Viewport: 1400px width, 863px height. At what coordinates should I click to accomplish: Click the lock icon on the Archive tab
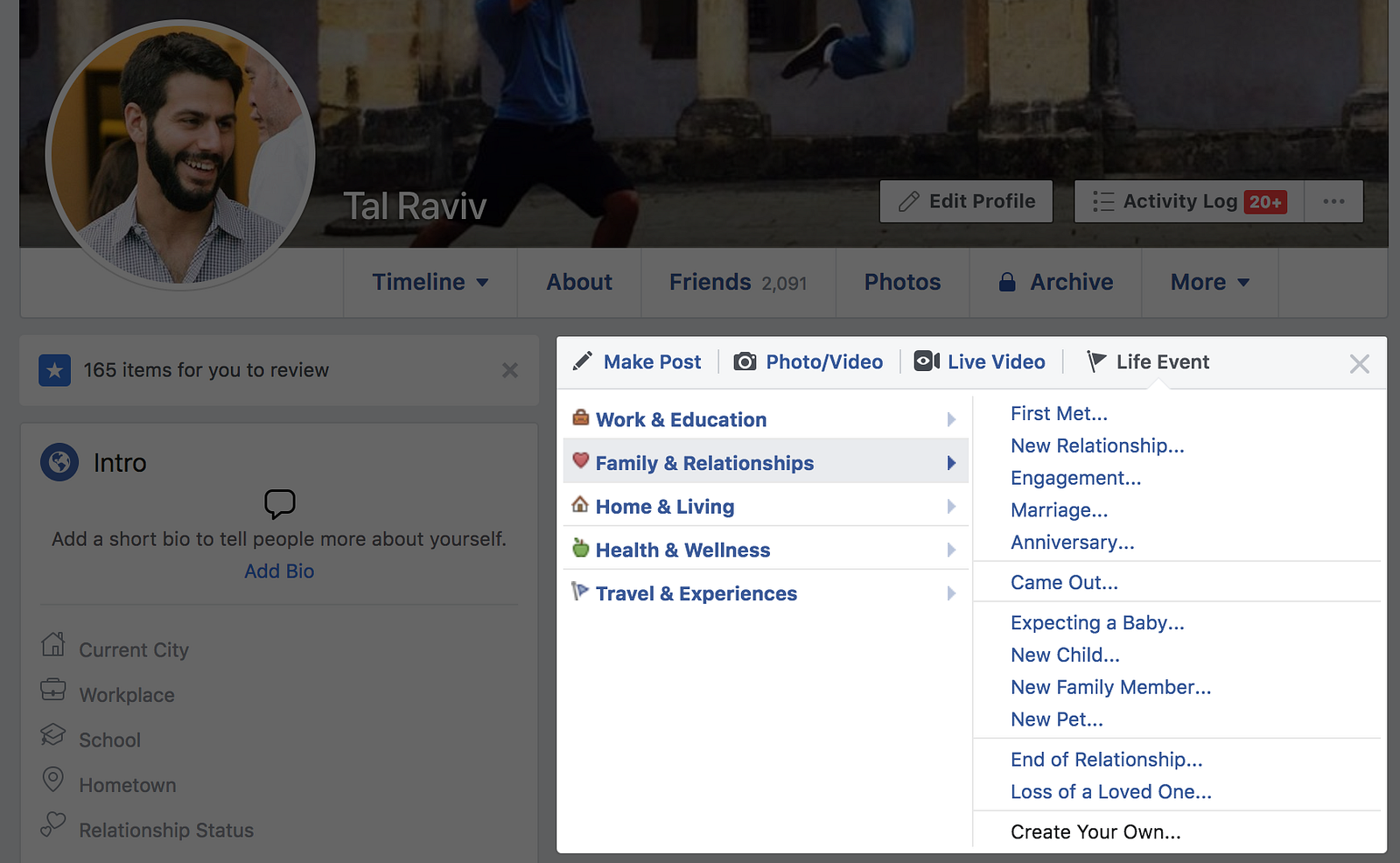[1007, 282]
